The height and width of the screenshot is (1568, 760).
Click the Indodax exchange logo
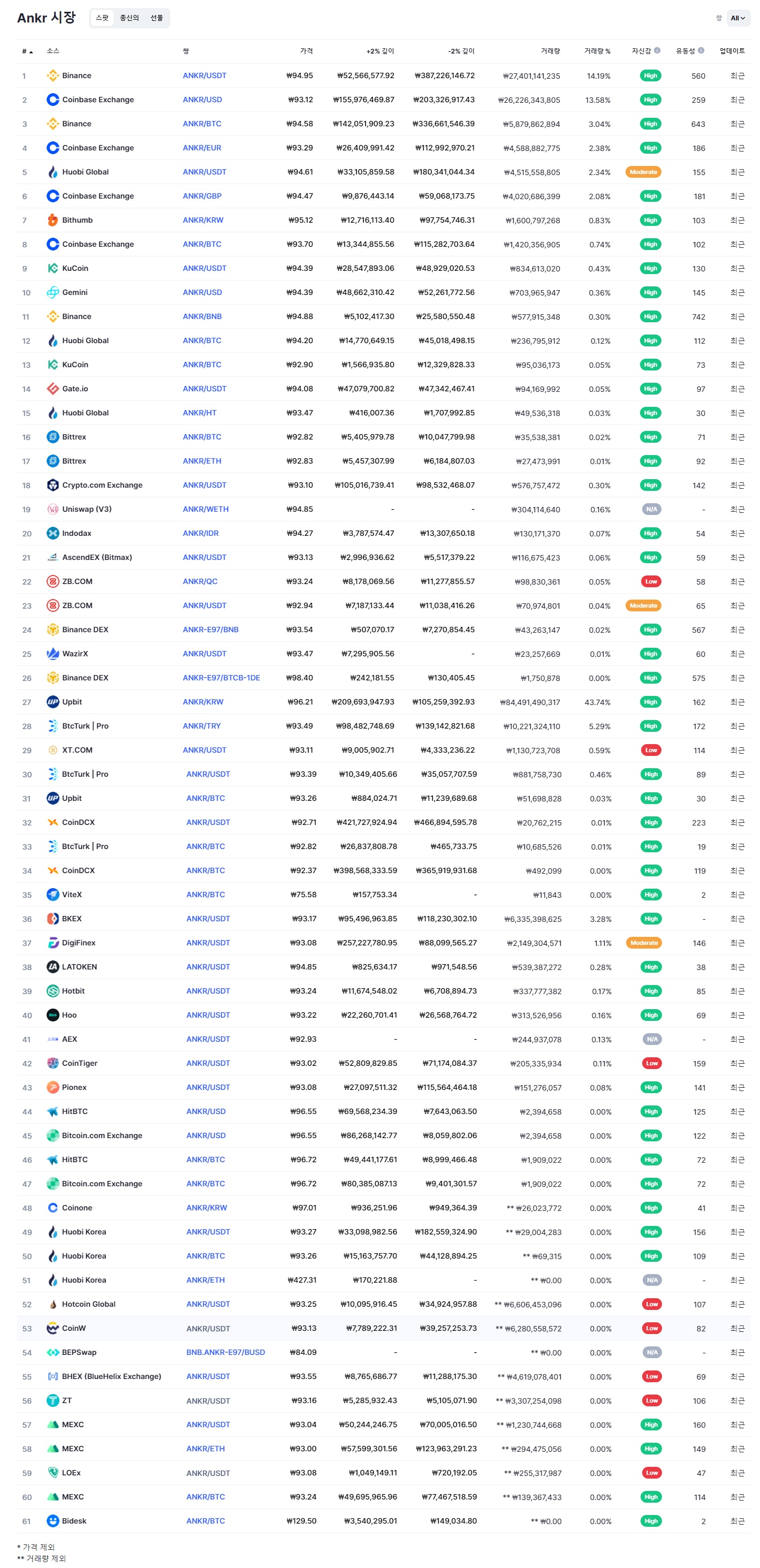tap(53, 533)
